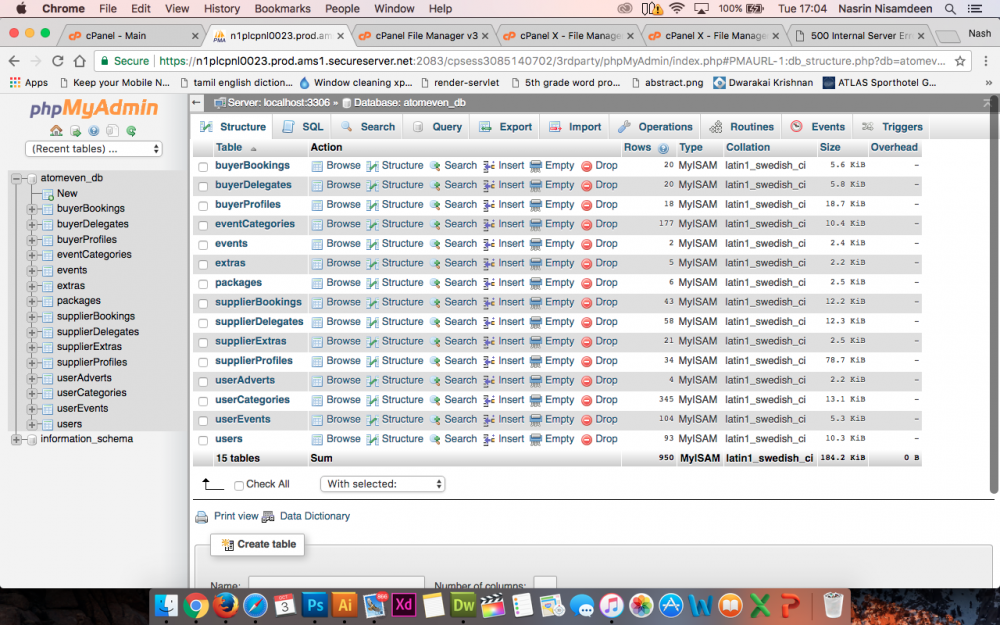This screenshot has width=1000, height=625.
Task: Click the Drop icon for the events table
Action: tap(587, 244)
